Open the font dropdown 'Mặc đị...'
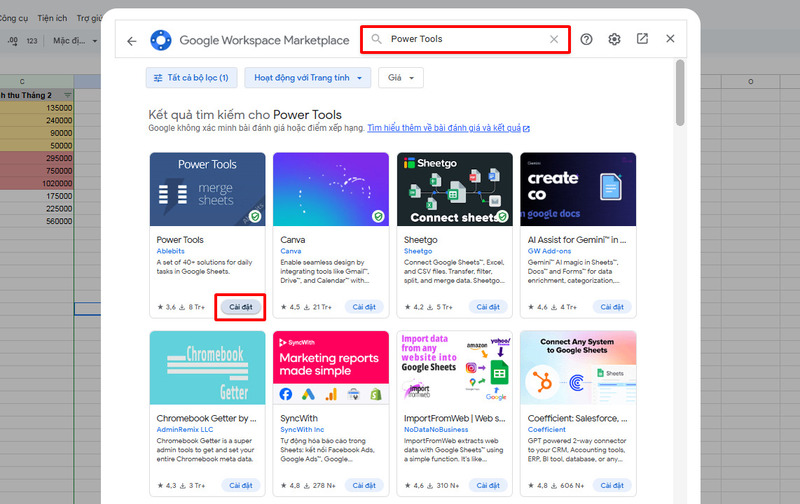This screenshot has height=504, width=800. [75, 41]
